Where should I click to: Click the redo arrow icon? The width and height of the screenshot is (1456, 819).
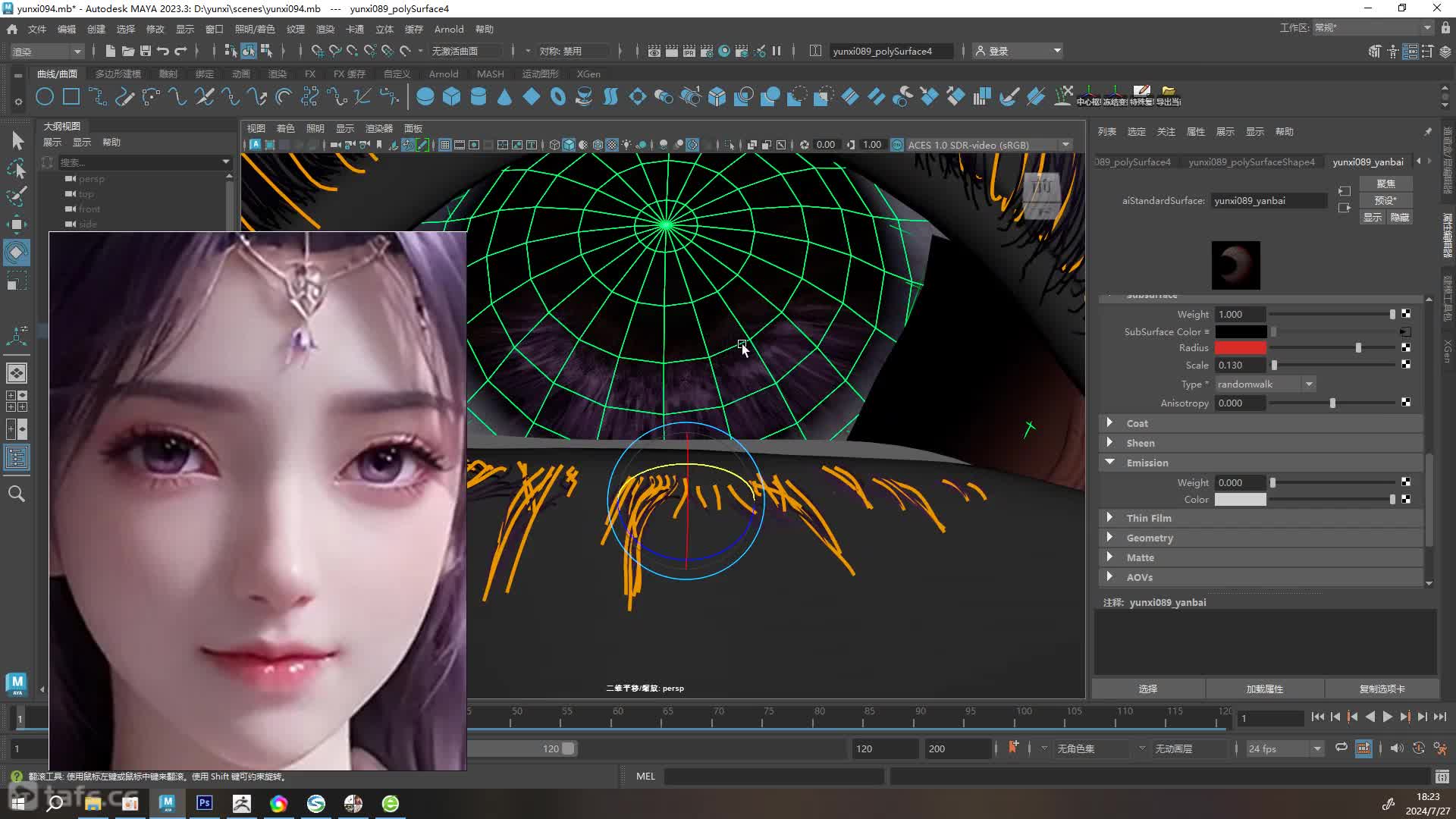180,51
